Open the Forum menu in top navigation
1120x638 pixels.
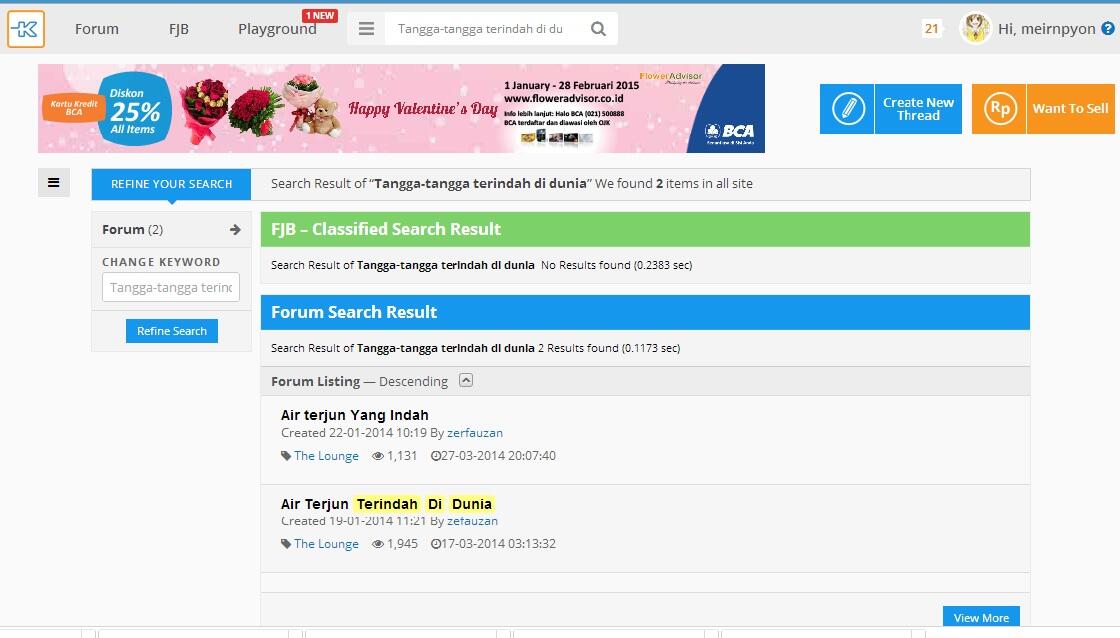pyautogui.click(x=97, y=29)
